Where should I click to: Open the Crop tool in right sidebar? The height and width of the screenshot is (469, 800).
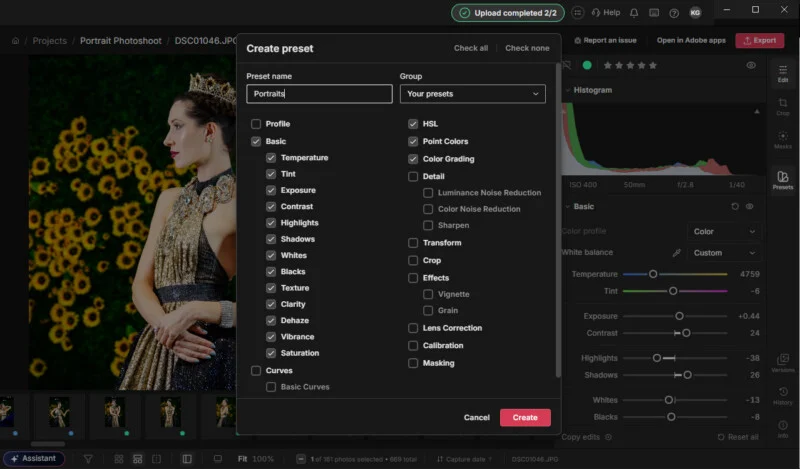pos(783,107)
